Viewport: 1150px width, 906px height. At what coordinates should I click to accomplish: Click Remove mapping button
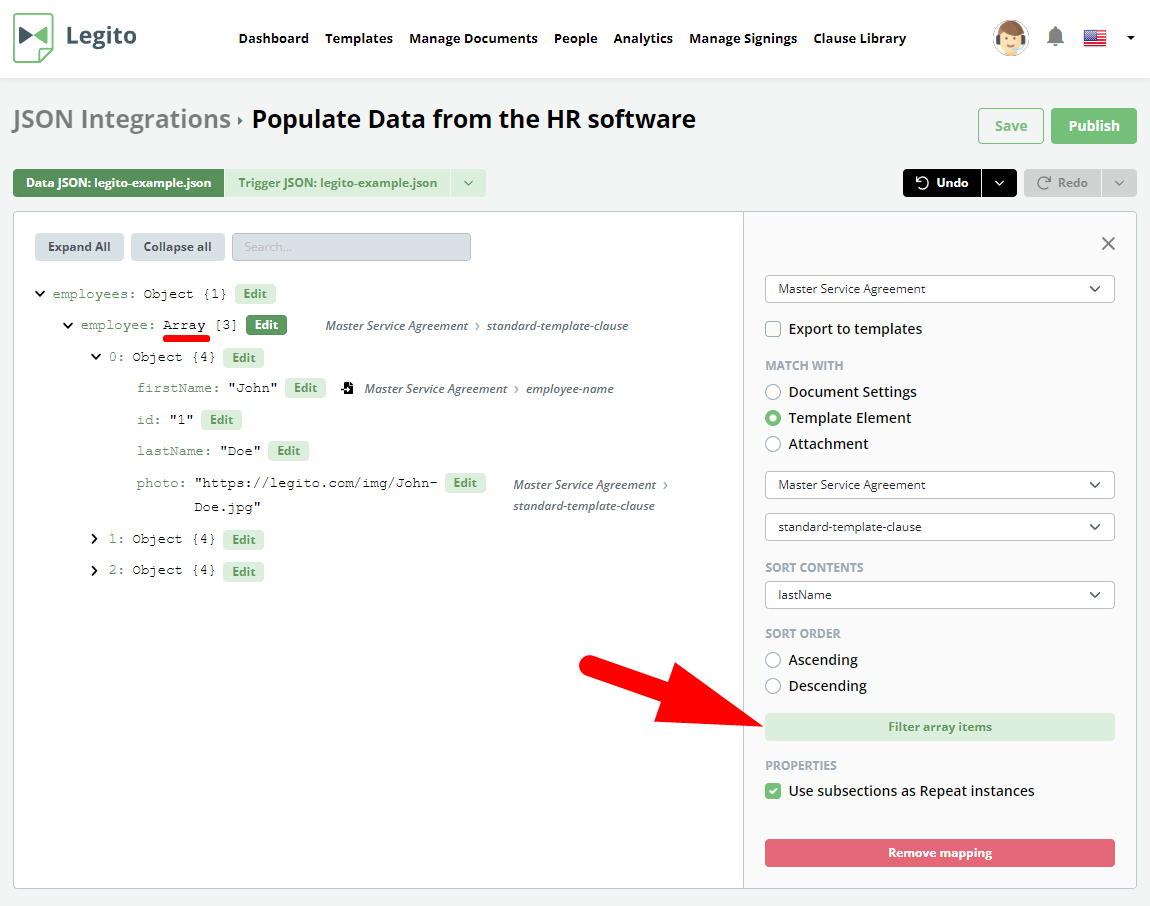pyautogui.click(x=940, y=852)
